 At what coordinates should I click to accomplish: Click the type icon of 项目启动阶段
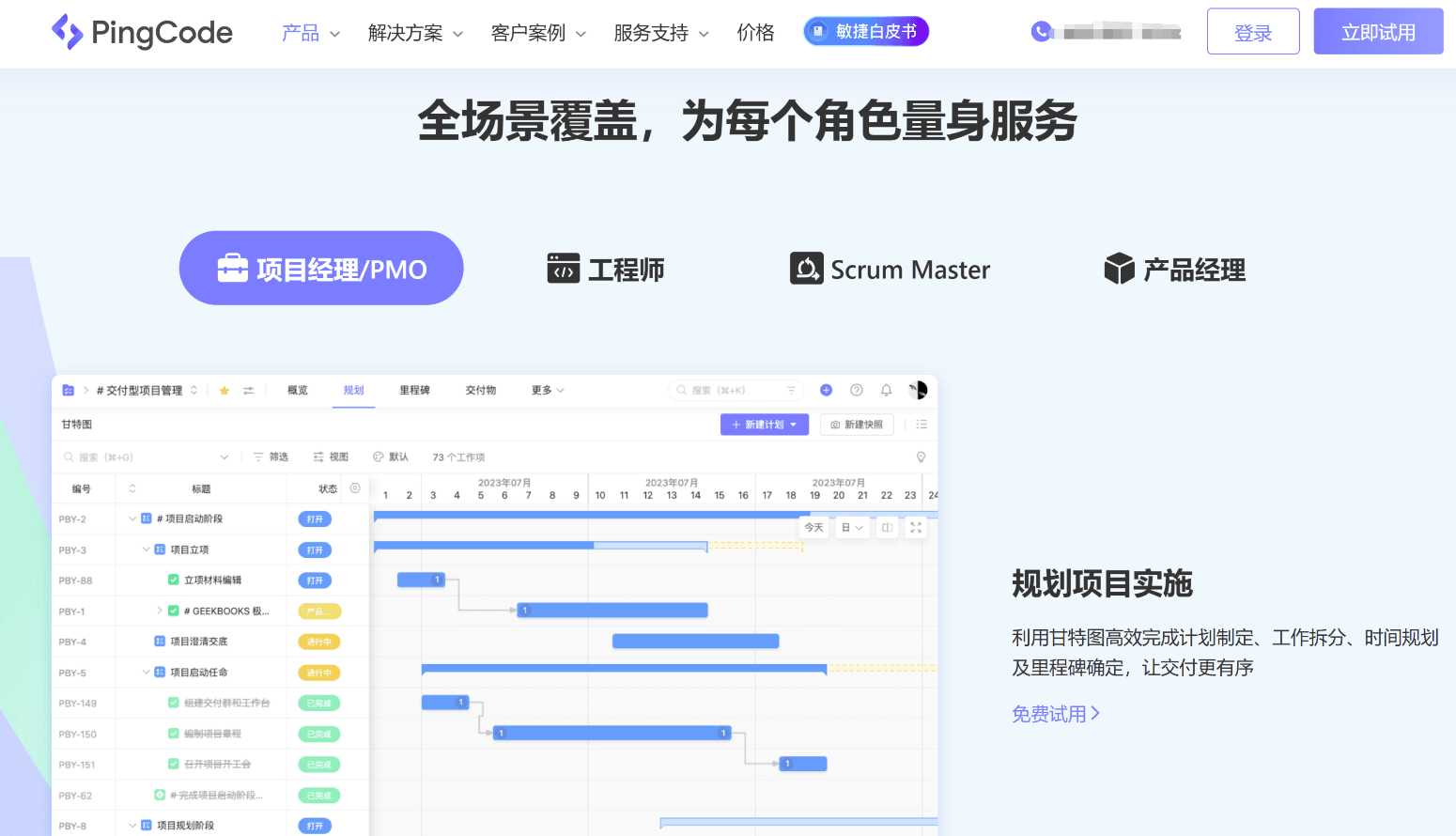[x=147, y=519]
